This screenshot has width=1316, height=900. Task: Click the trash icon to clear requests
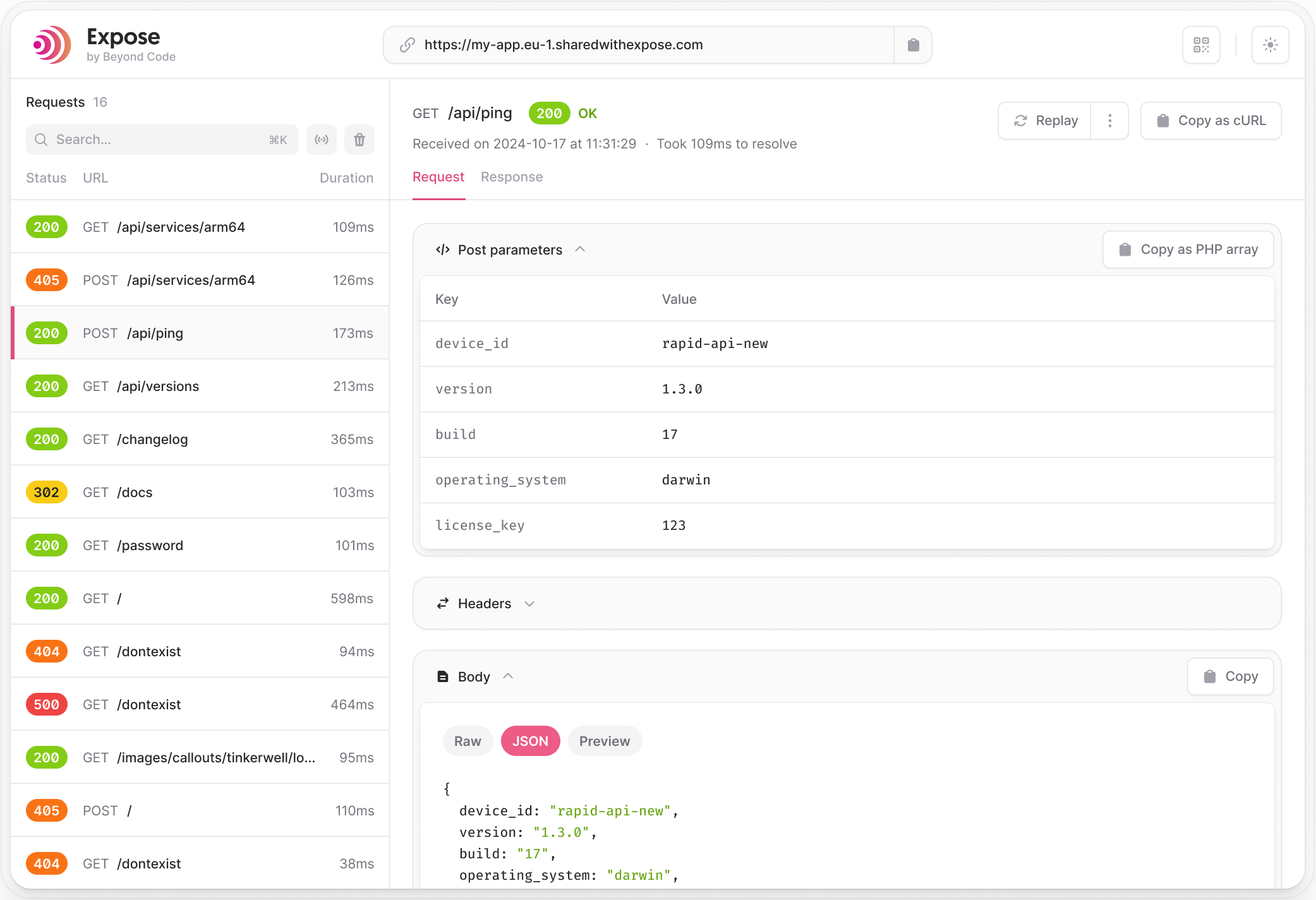pyautogui.click(x=359, y=140)
